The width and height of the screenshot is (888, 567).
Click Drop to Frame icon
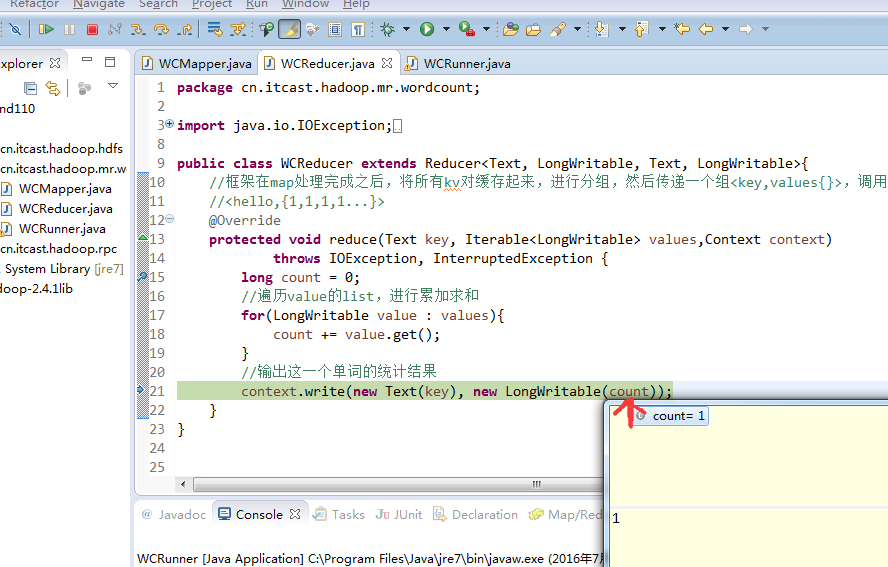(x=215, y=29)
